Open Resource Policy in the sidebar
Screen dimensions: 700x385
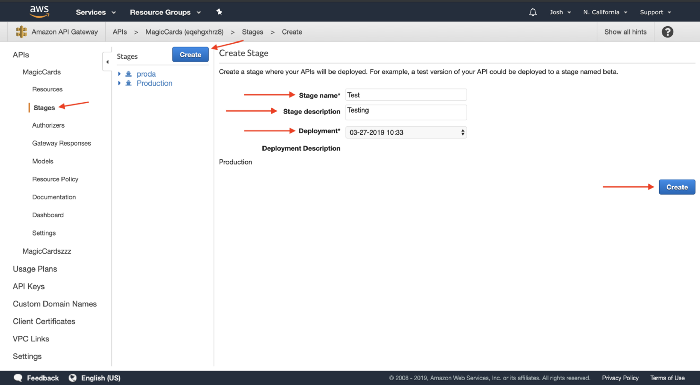click(x=55, y=179)
